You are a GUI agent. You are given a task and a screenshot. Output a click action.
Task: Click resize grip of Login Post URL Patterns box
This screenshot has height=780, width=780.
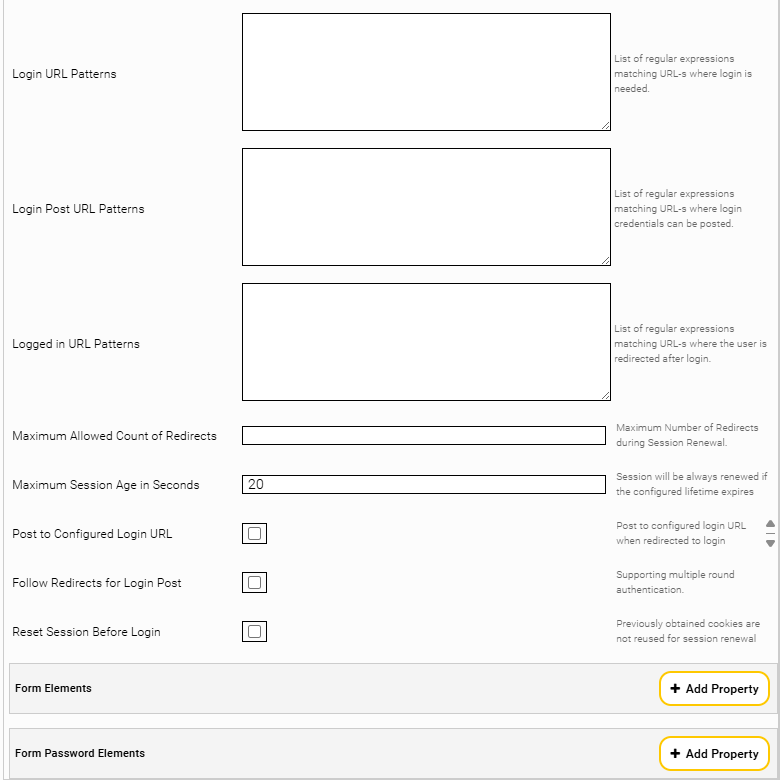coord(605,260)
